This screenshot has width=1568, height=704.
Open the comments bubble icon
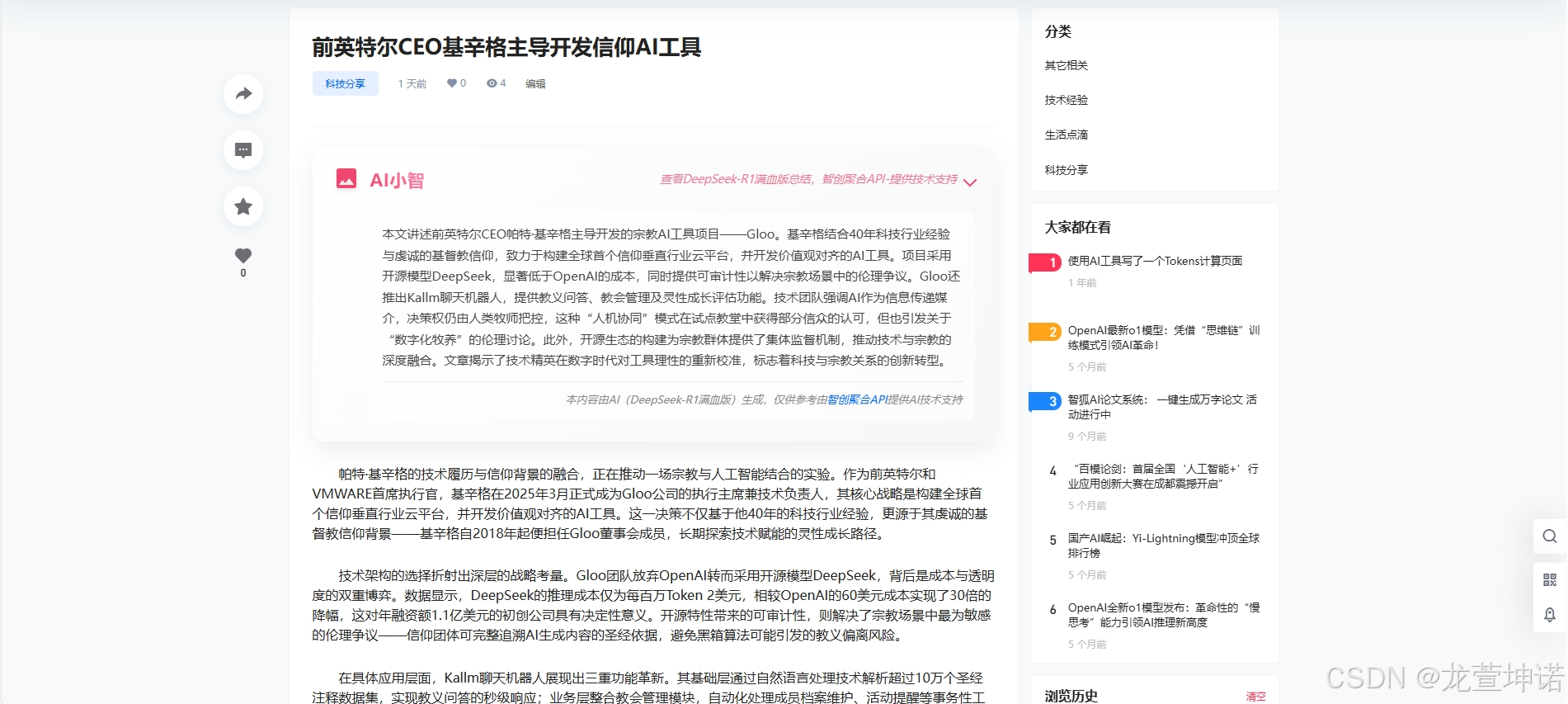[243, 150]
